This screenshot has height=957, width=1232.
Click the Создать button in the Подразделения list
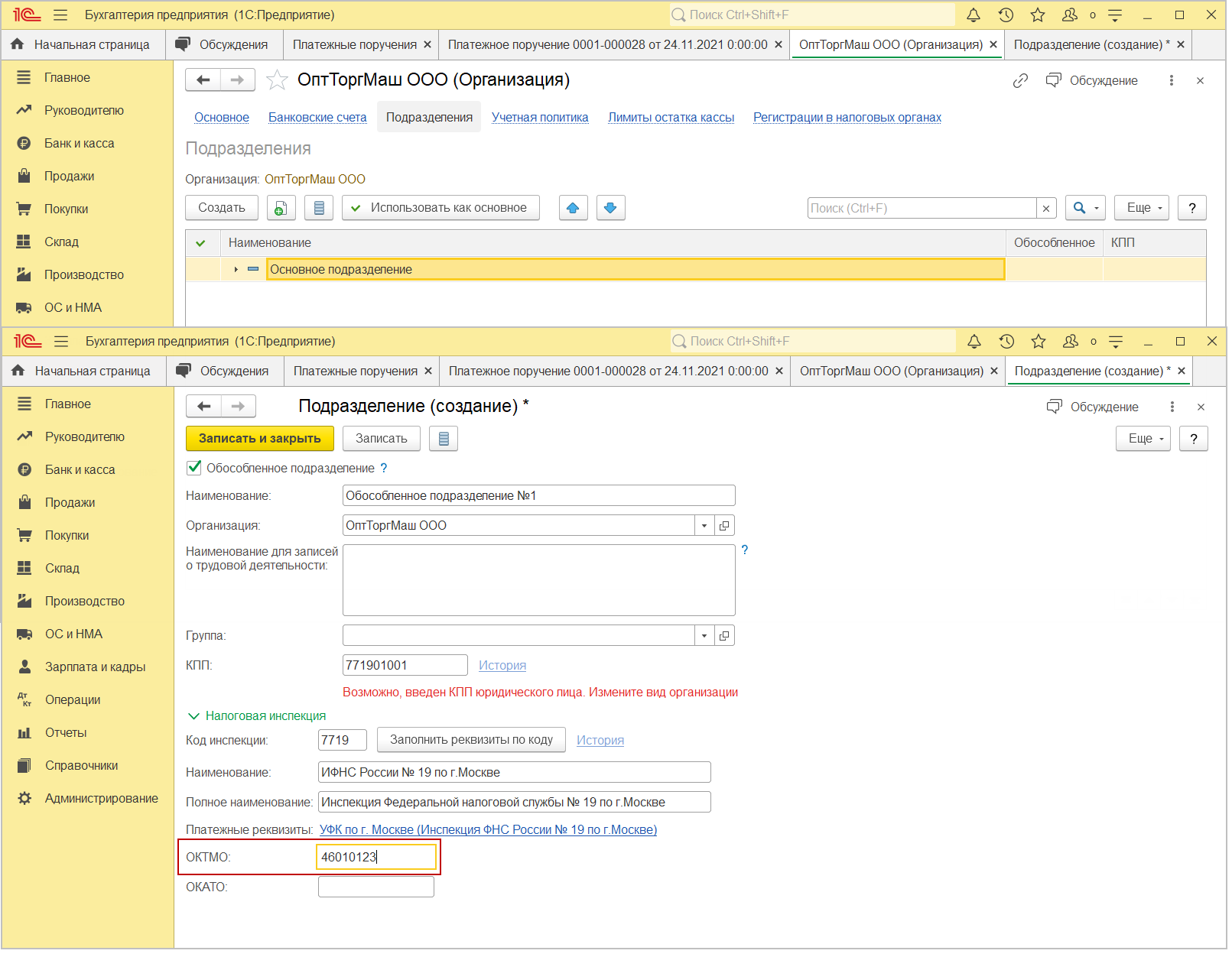click(222, 208)
